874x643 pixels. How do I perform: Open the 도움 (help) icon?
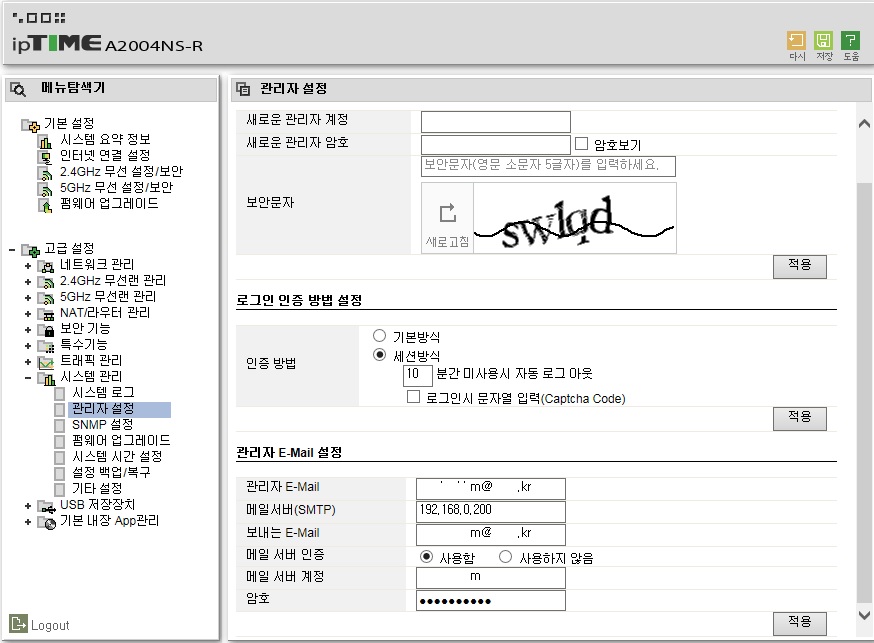[x=850, y=41]
